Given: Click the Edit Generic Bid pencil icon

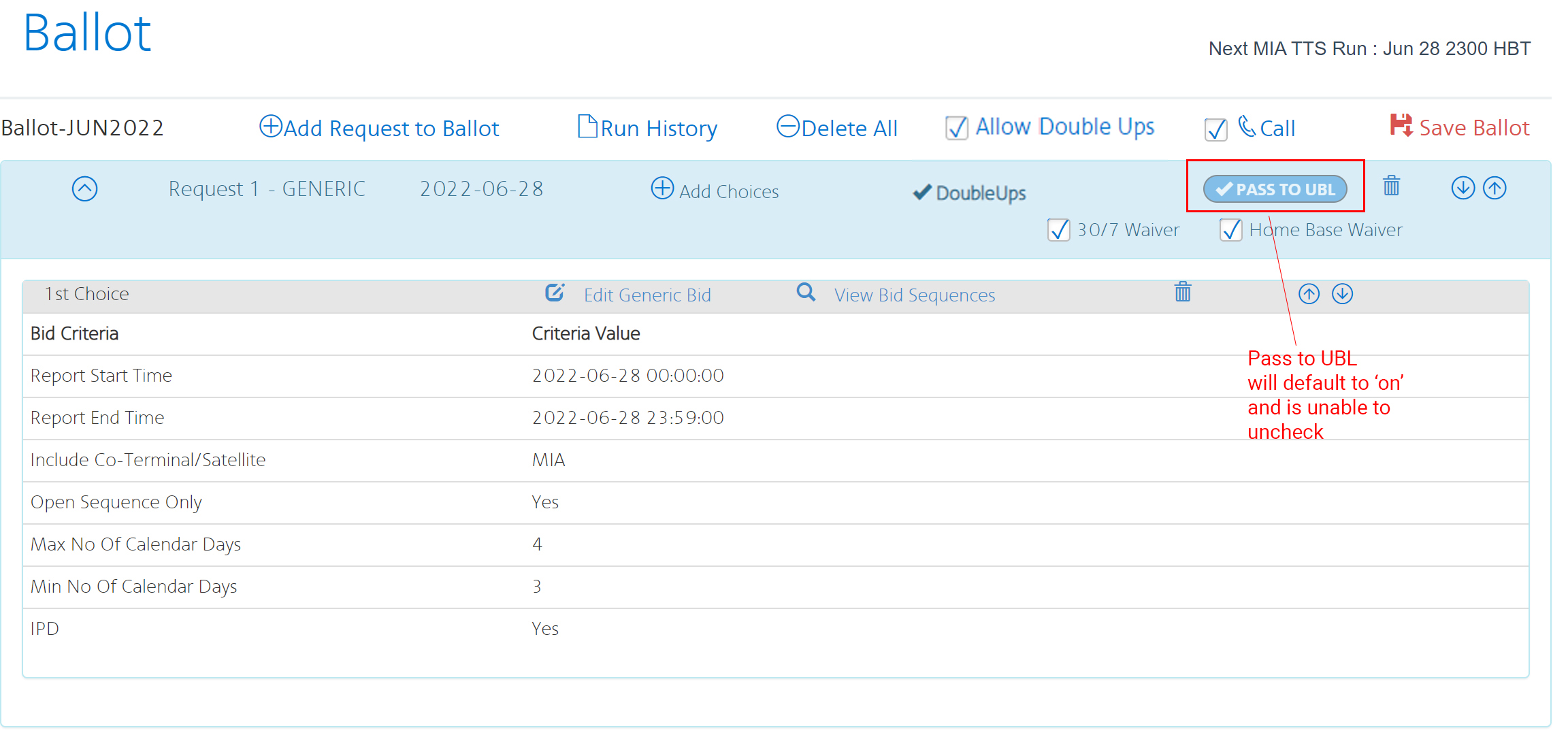Looking at the screenshot, I should point(555,293).
